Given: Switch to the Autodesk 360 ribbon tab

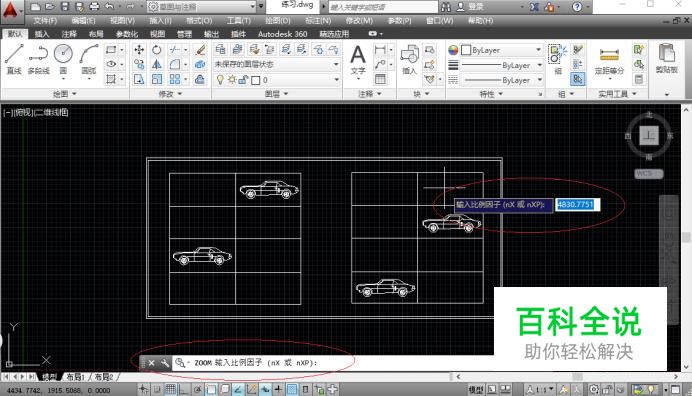Looking at the screenshot, I should 282,34.
